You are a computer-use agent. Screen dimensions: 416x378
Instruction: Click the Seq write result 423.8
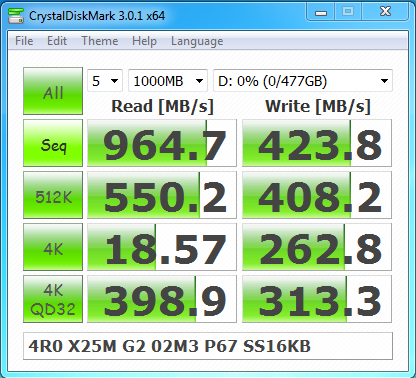tap(317, 143)
